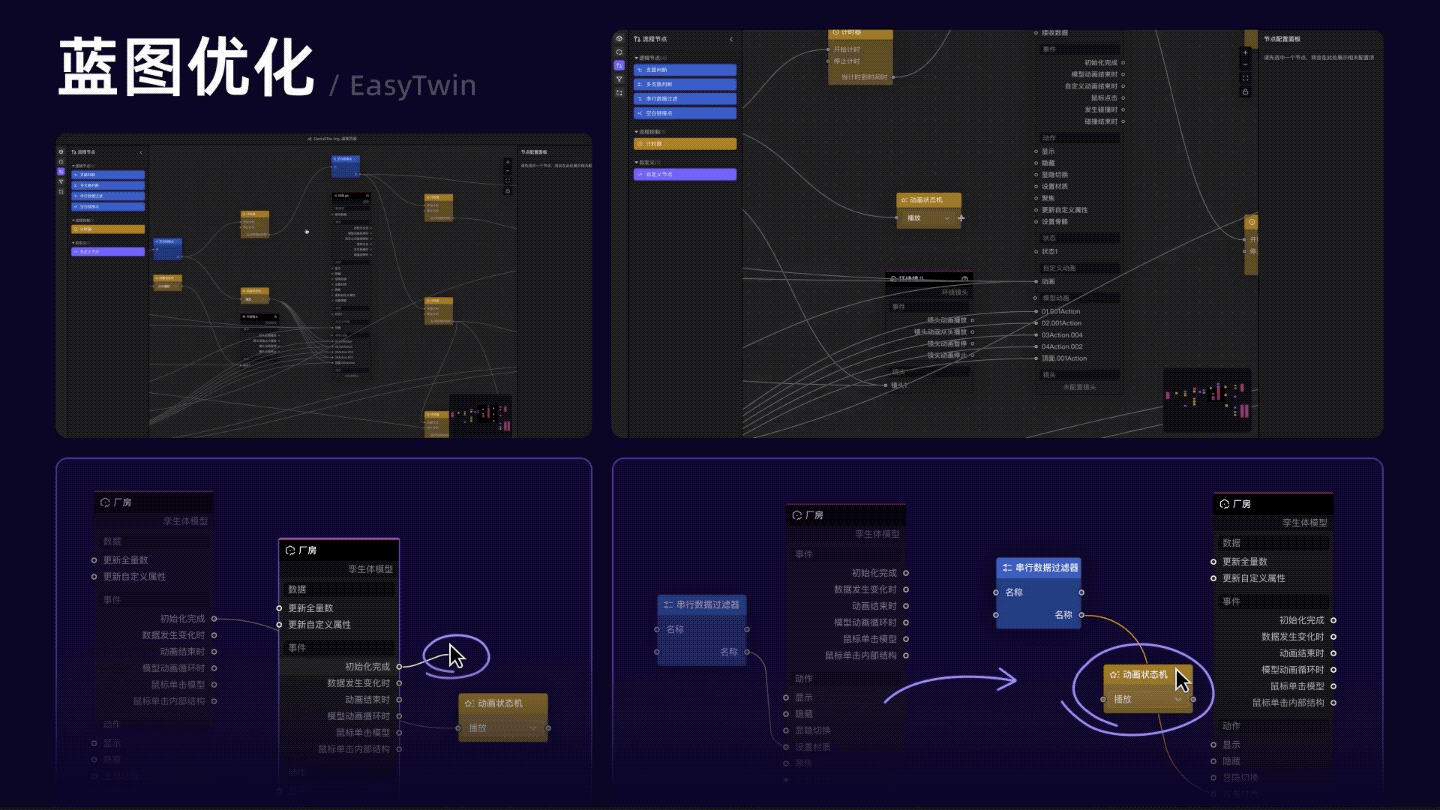Screen dimensions: 1440x810
Task: Click 动画状态机 node header in large editor
Action: 929,200
